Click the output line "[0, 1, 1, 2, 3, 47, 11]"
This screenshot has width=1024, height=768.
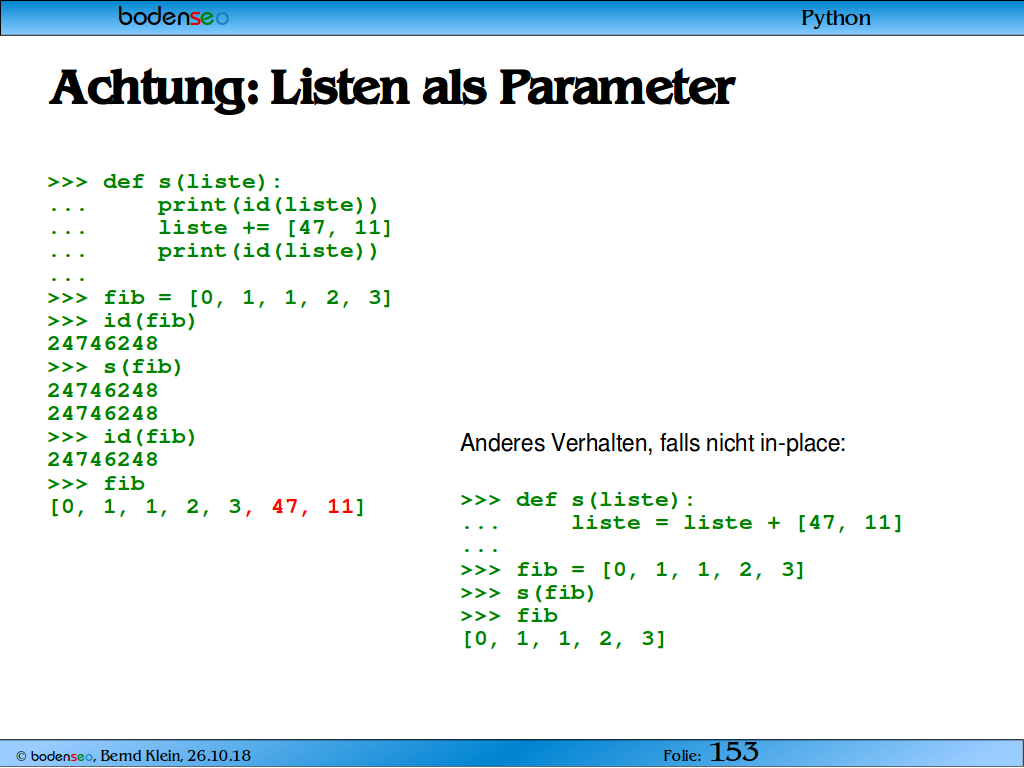206,507
